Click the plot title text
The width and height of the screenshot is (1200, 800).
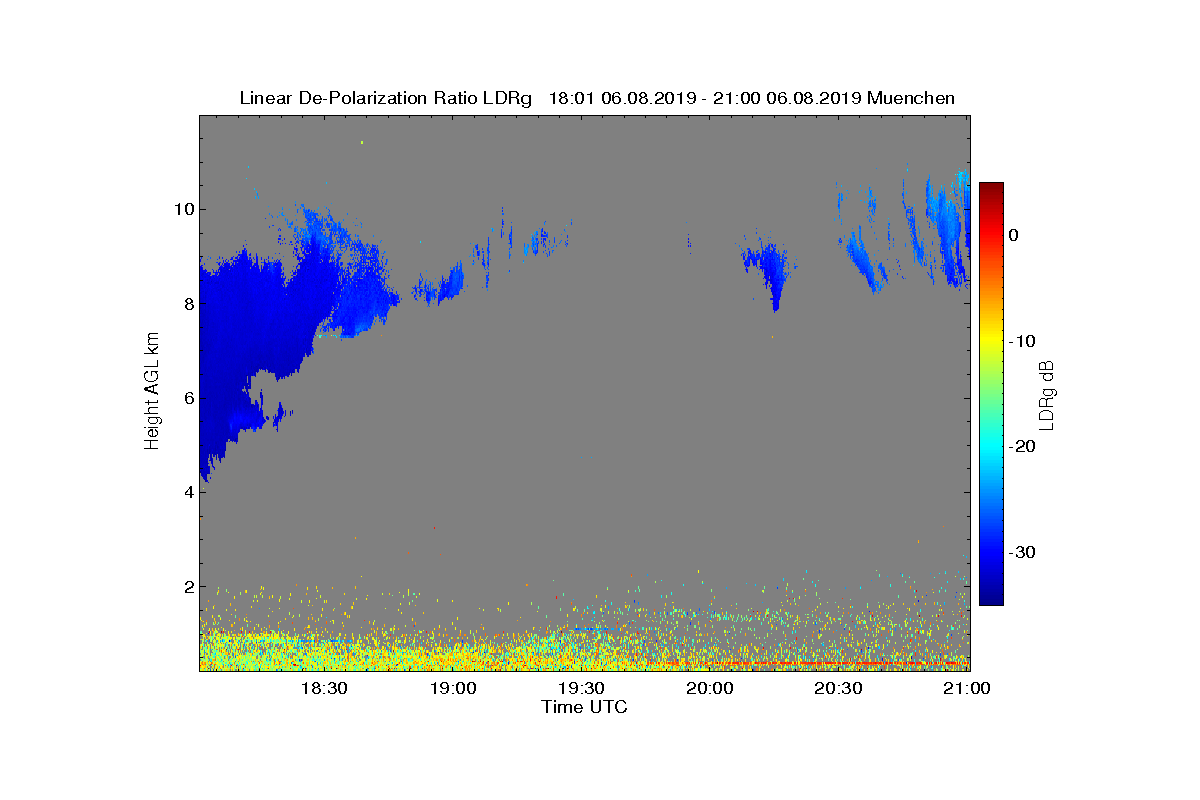click(597, 98)
